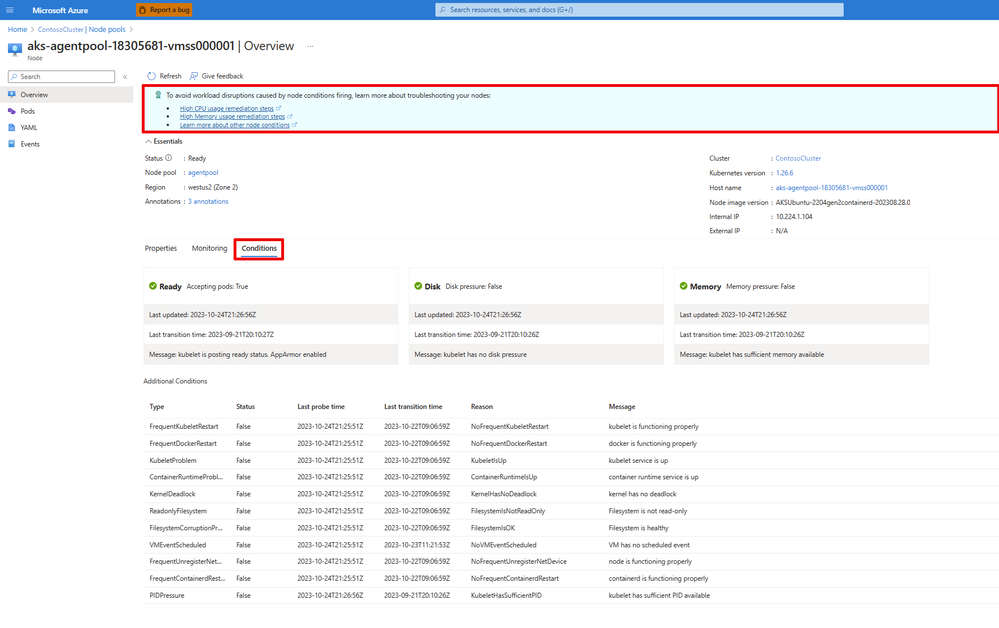Click the Overview sidebar icon
This screenshot has height=628, width=999.
coord(11,94)
